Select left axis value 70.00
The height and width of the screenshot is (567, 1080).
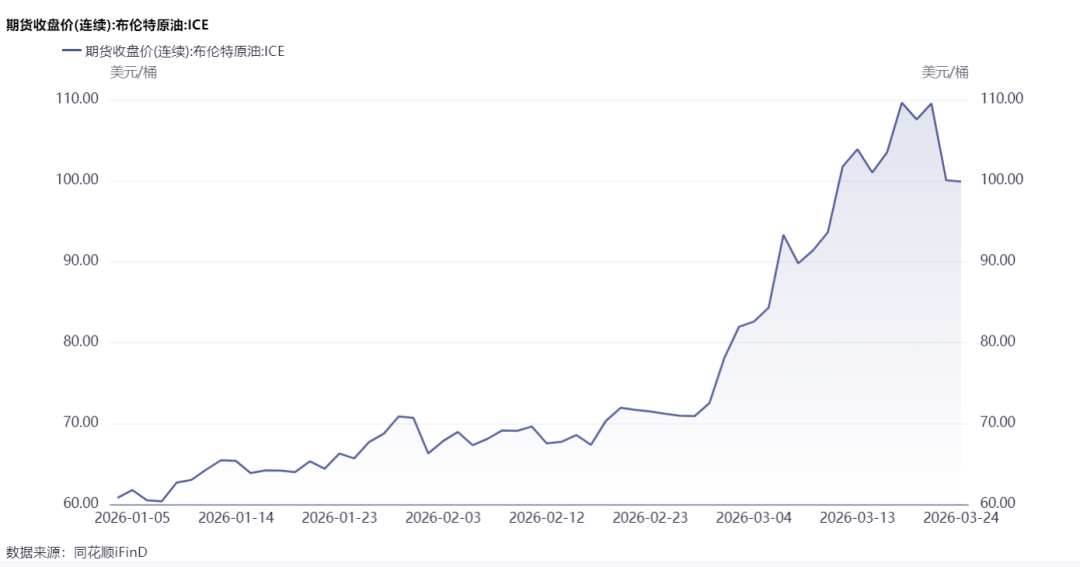tap(81, 422)
